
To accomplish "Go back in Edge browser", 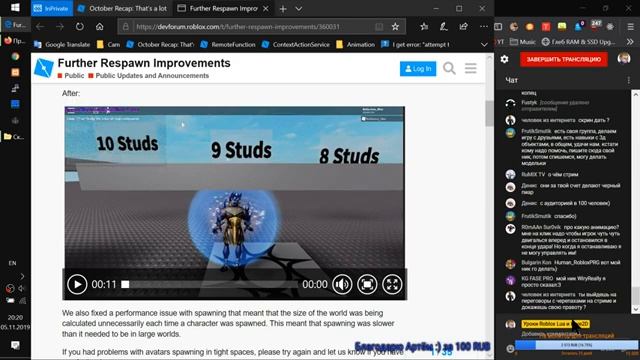I will (40, 27).
